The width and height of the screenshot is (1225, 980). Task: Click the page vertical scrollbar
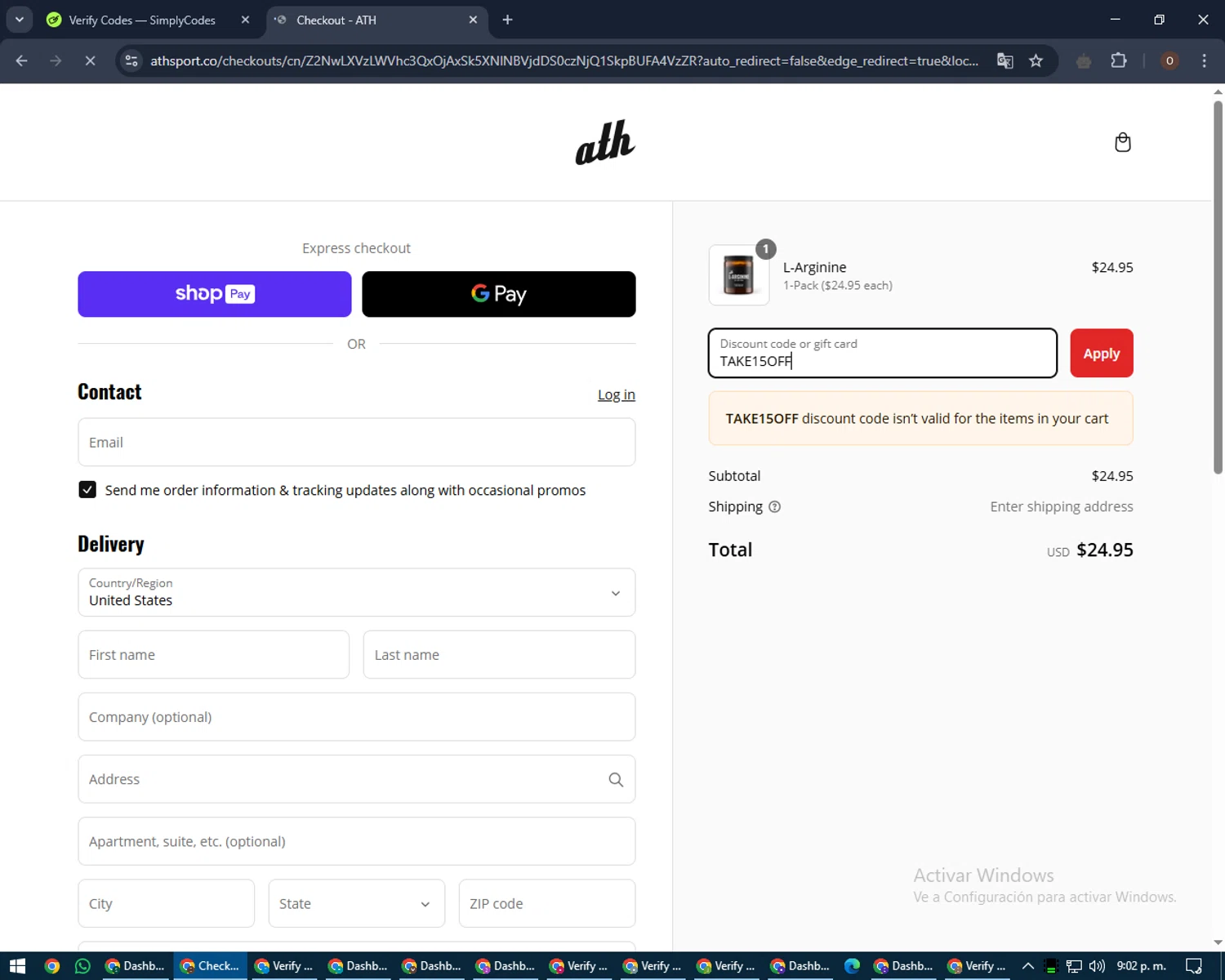click(x=1218, y=286)
